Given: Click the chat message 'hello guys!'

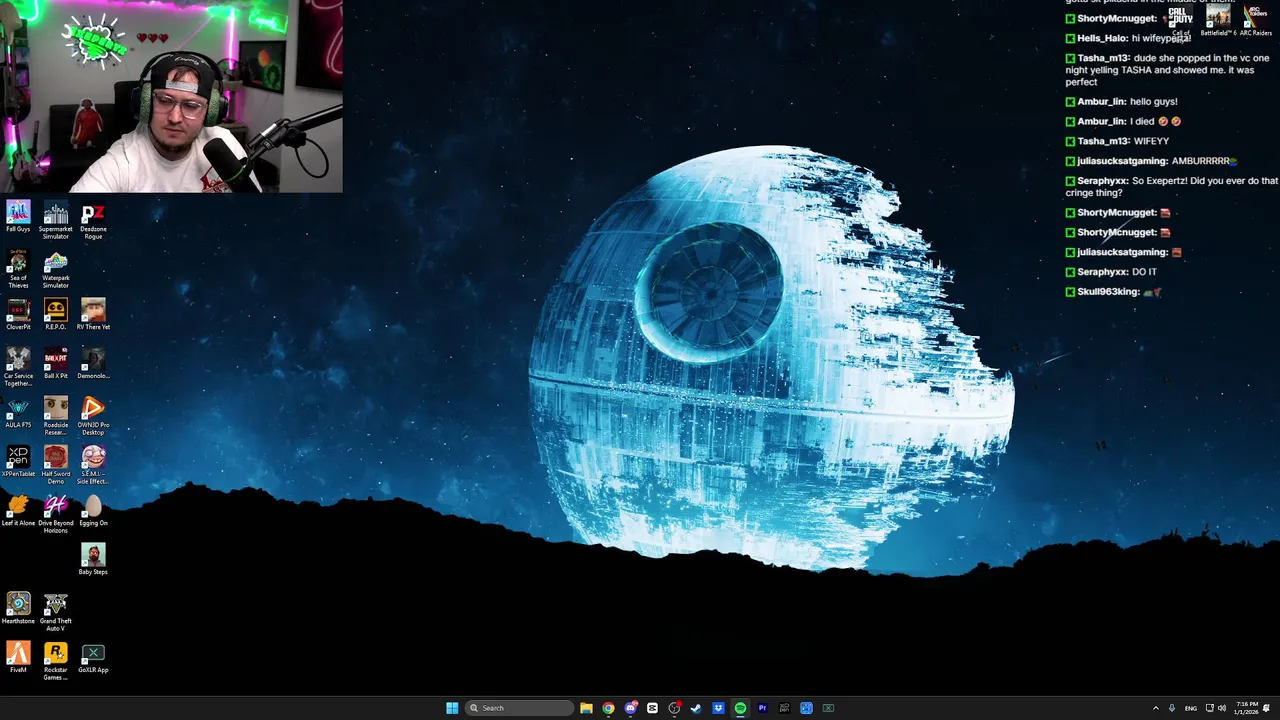Looking at the screenshot, I should (1154, 102).
